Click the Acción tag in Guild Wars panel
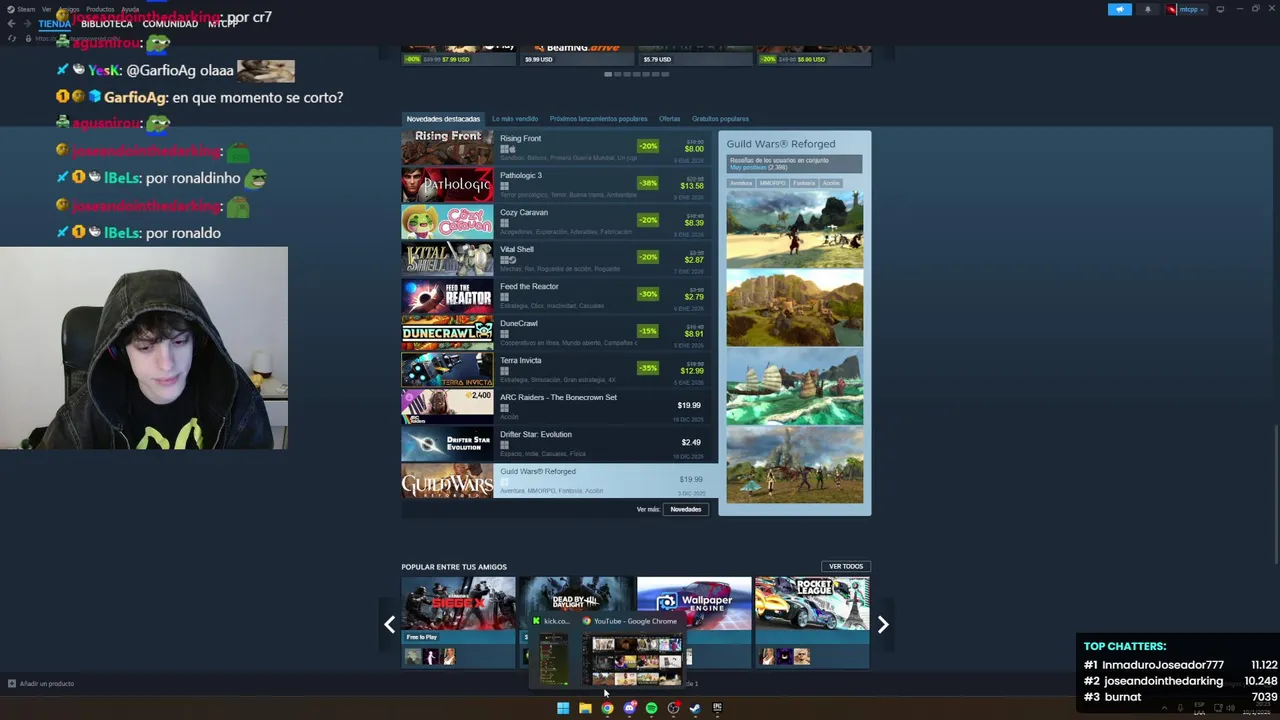The height and width of the screenshot is (720, 1280). [x=831, y=183]
